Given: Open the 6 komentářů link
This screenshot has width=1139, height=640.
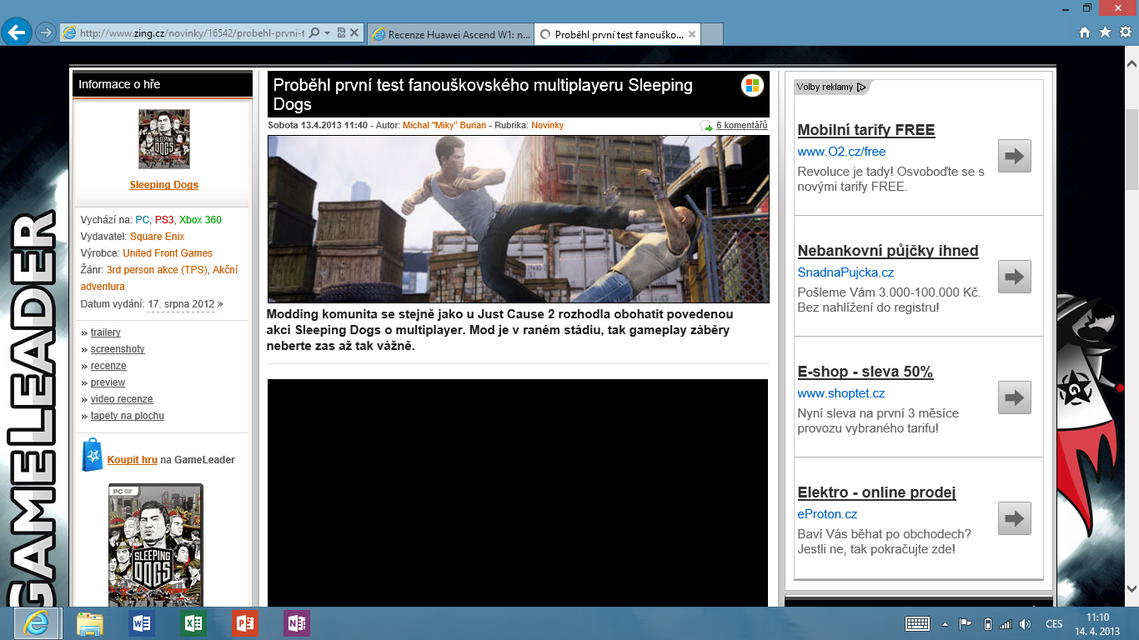Looking at the screenshot, I should [741, 125].
